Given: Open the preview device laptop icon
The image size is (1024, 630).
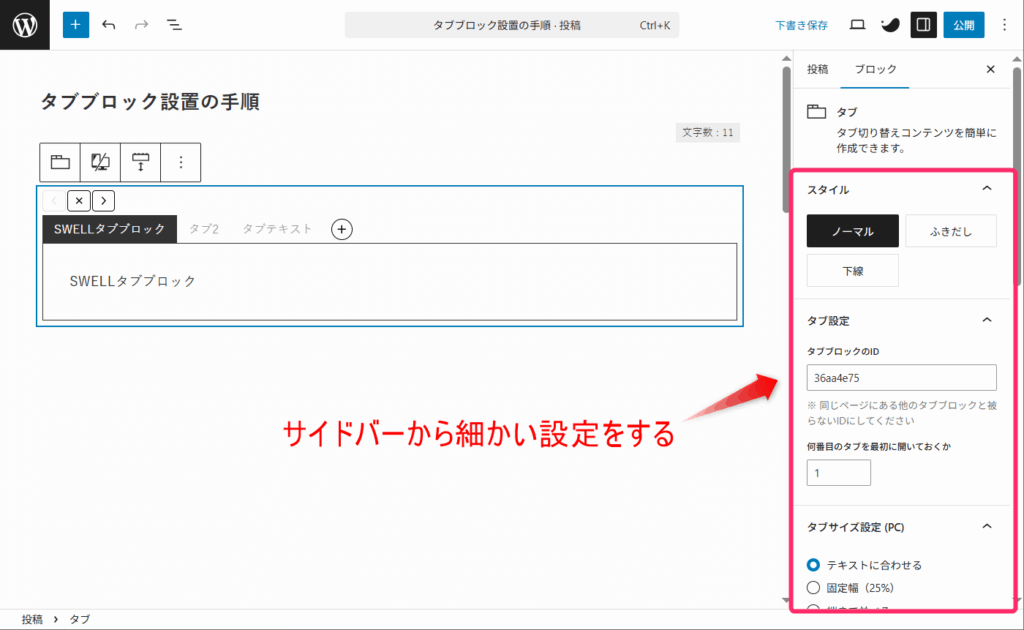Looking at the screenshot, I should 857,25.
